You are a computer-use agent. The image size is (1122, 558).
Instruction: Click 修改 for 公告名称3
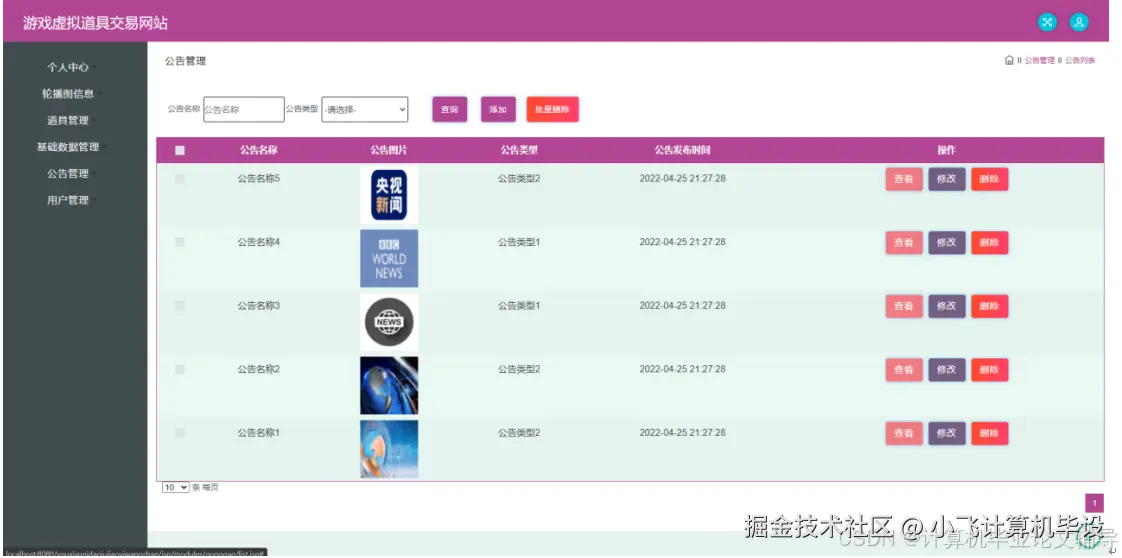coord(947,306)
